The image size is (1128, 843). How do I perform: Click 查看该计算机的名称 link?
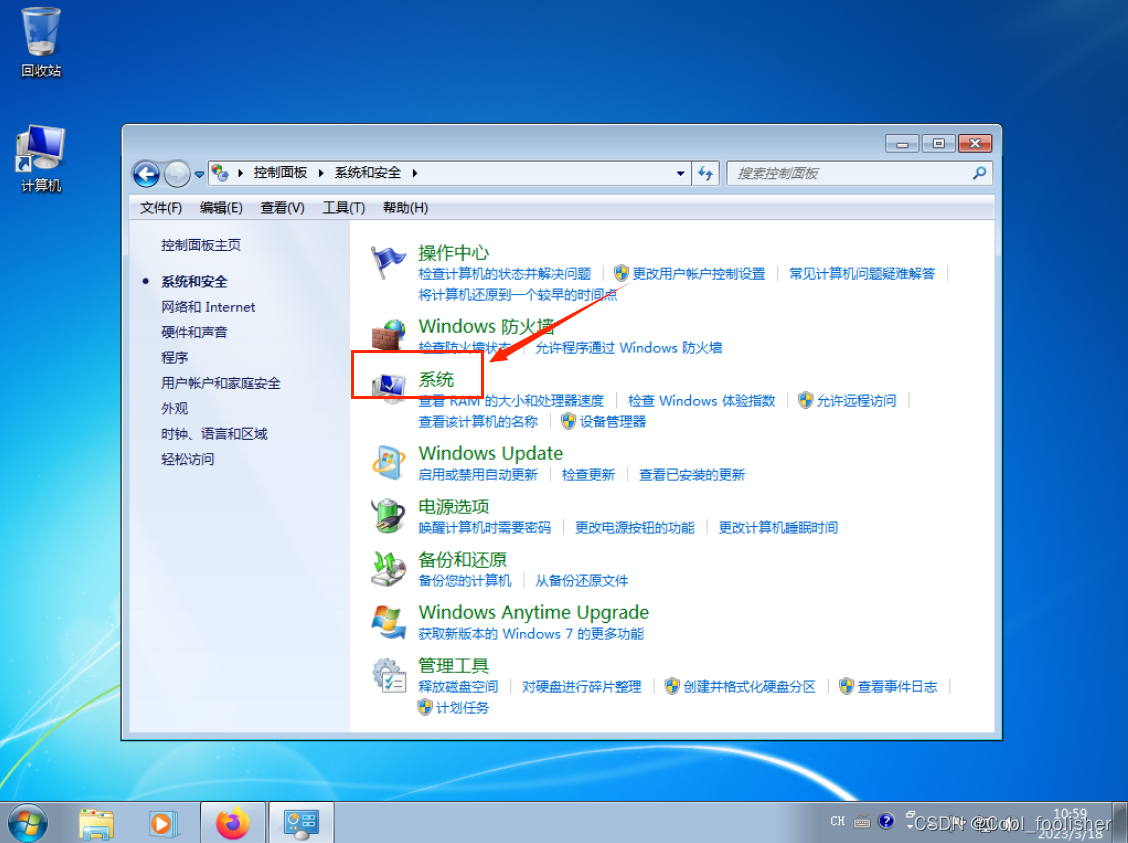(478, 422)
